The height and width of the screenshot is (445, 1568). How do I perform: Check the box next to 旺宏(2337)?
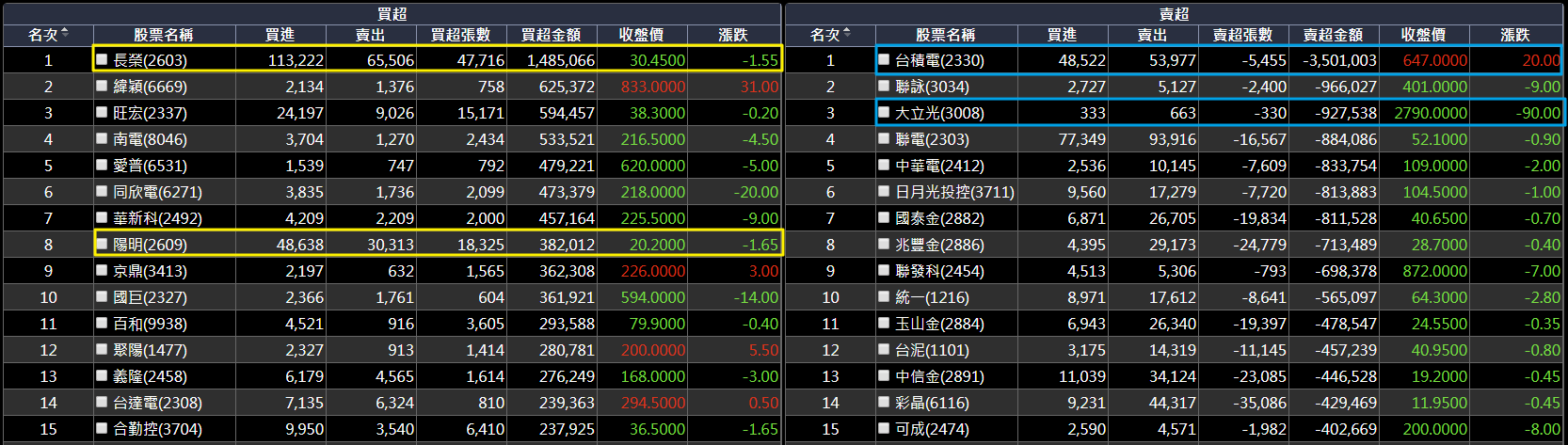(x=102, y=112)
